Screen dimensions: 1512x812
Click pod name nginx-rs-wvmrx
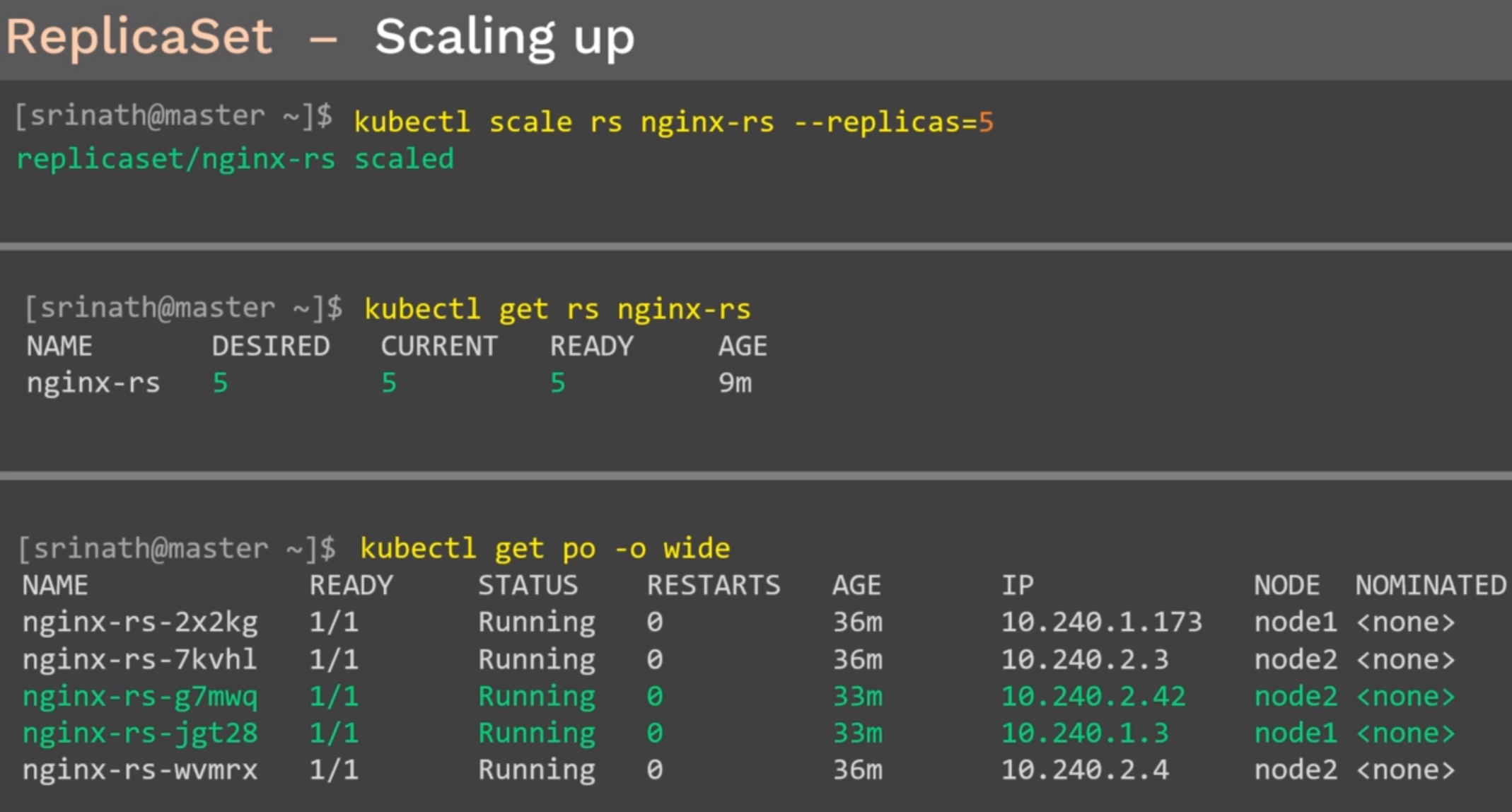click(140, 770)
